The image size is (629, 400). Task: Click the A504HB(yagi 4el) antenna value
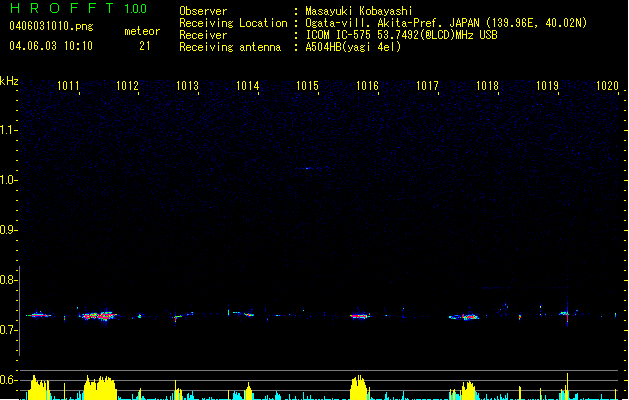tap(353, 47)
